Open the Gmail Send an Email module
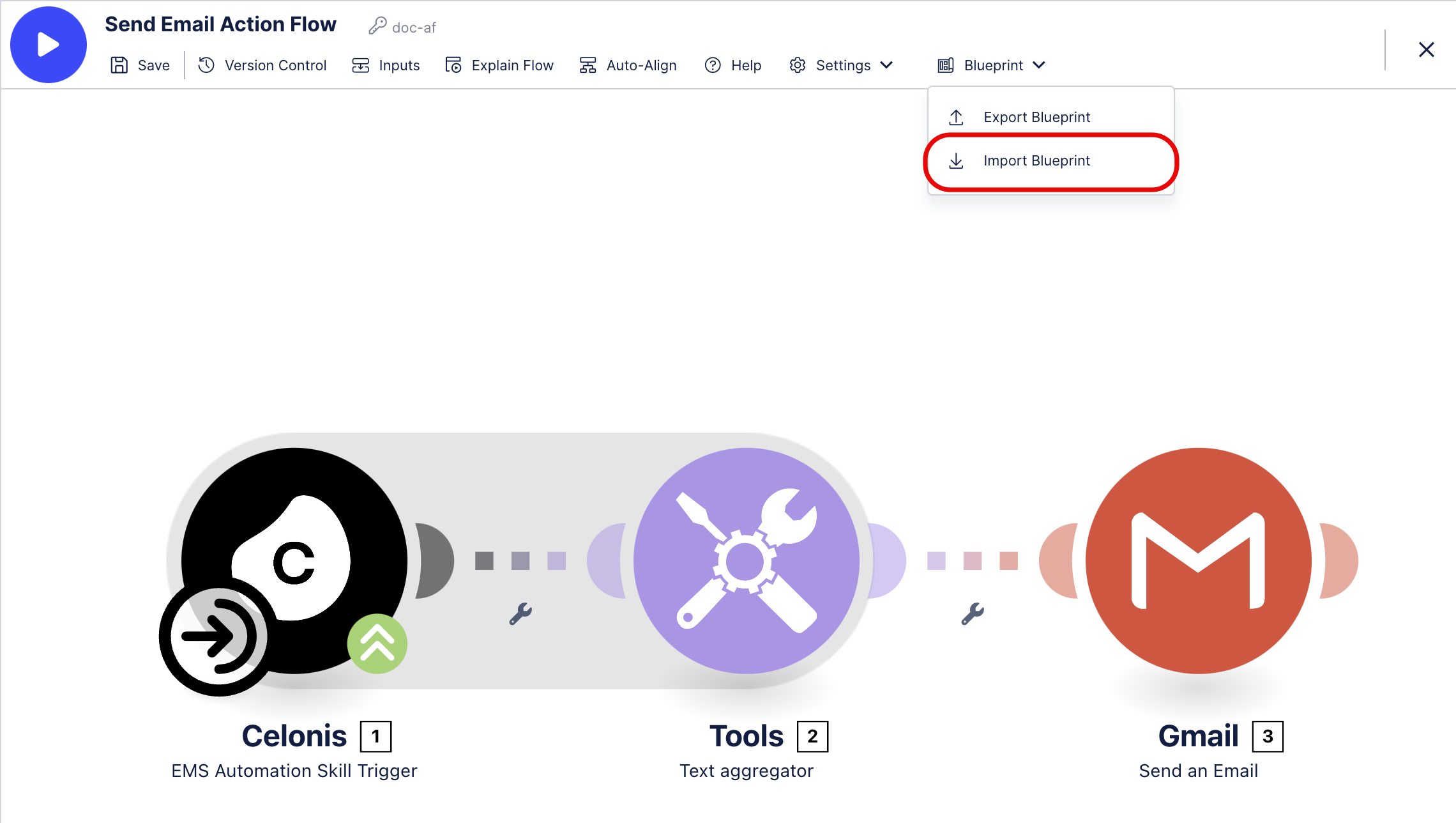The image size is (1456, 823). [x=1199, y=560]
